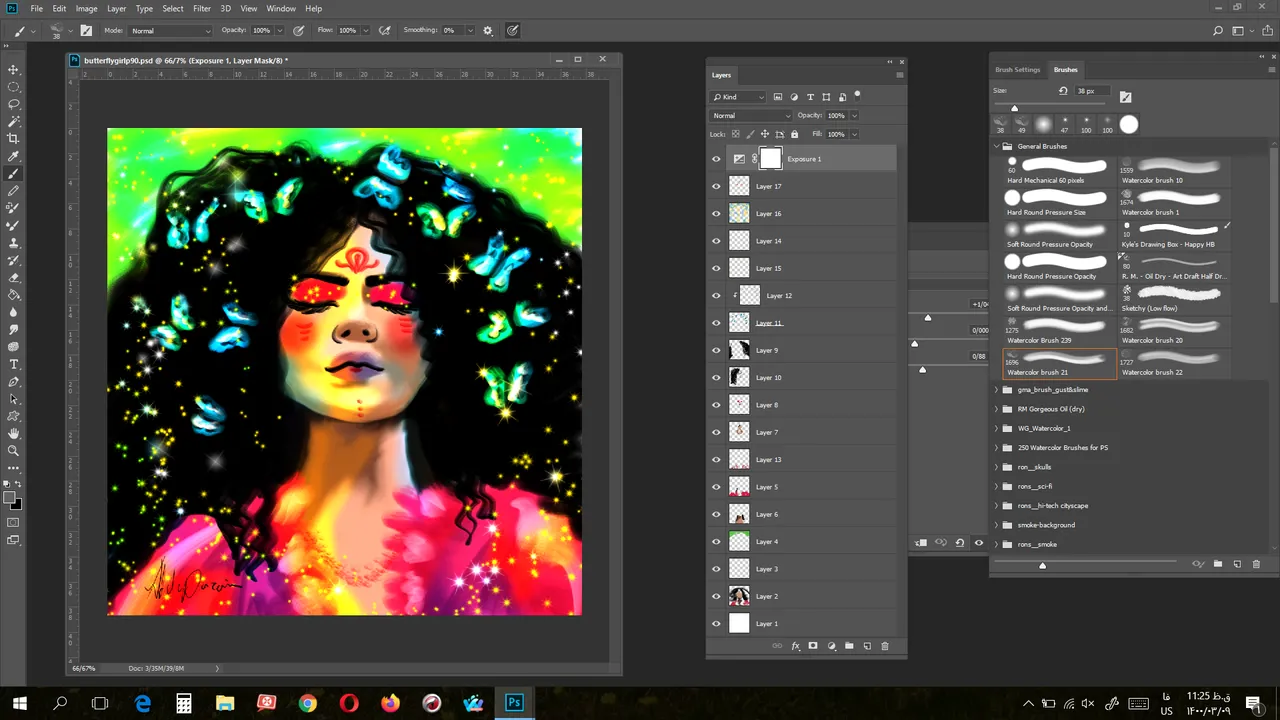Hide the Exposure 1 layer

tap(716, 159)
